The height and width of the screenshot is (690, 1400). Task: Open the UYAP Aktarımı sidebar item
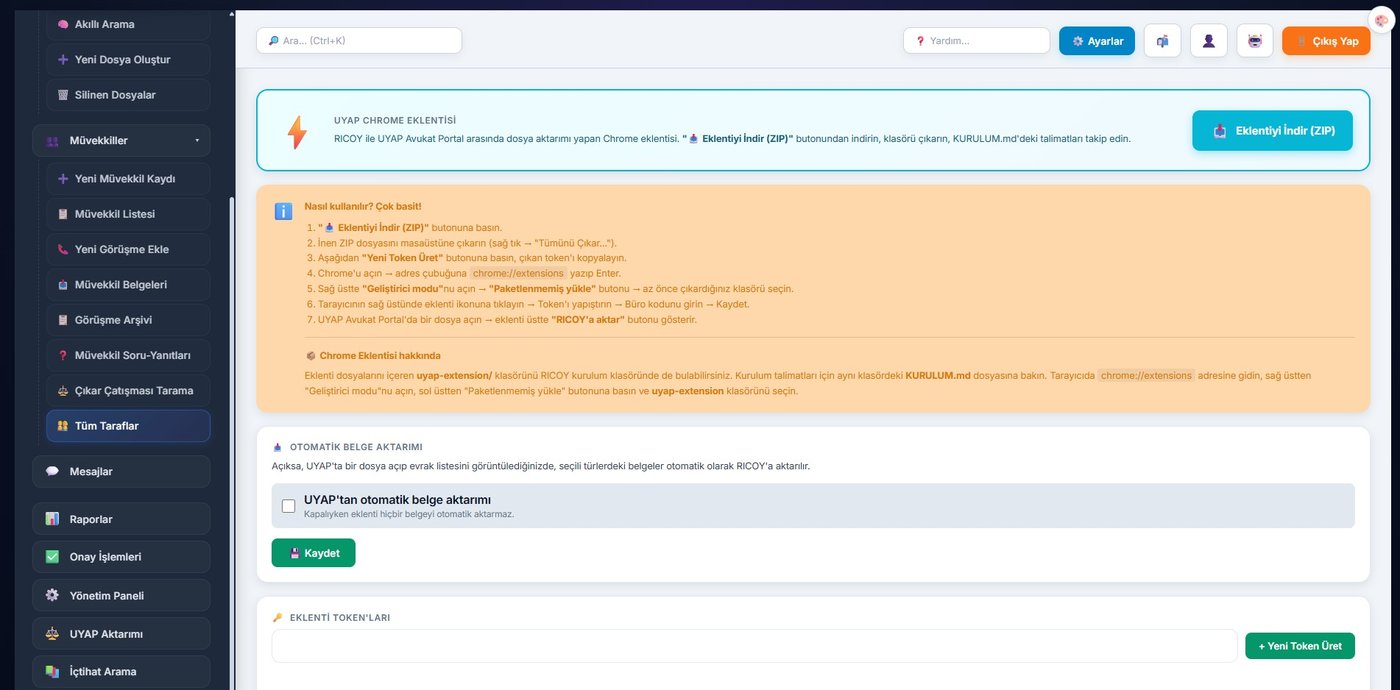[x=121, y=634]
